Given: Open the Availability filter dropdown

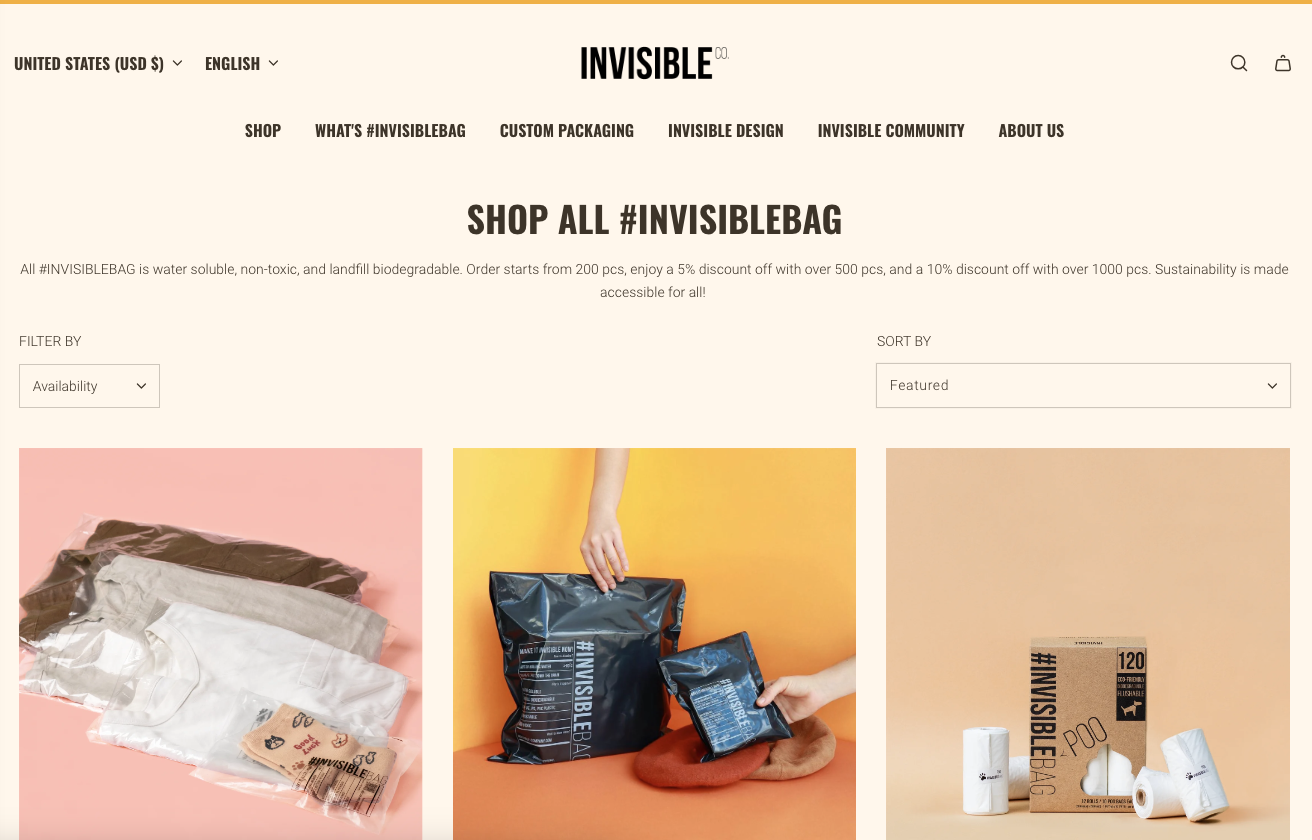Looking at the screenshot, I should click(x=89, y=386).
